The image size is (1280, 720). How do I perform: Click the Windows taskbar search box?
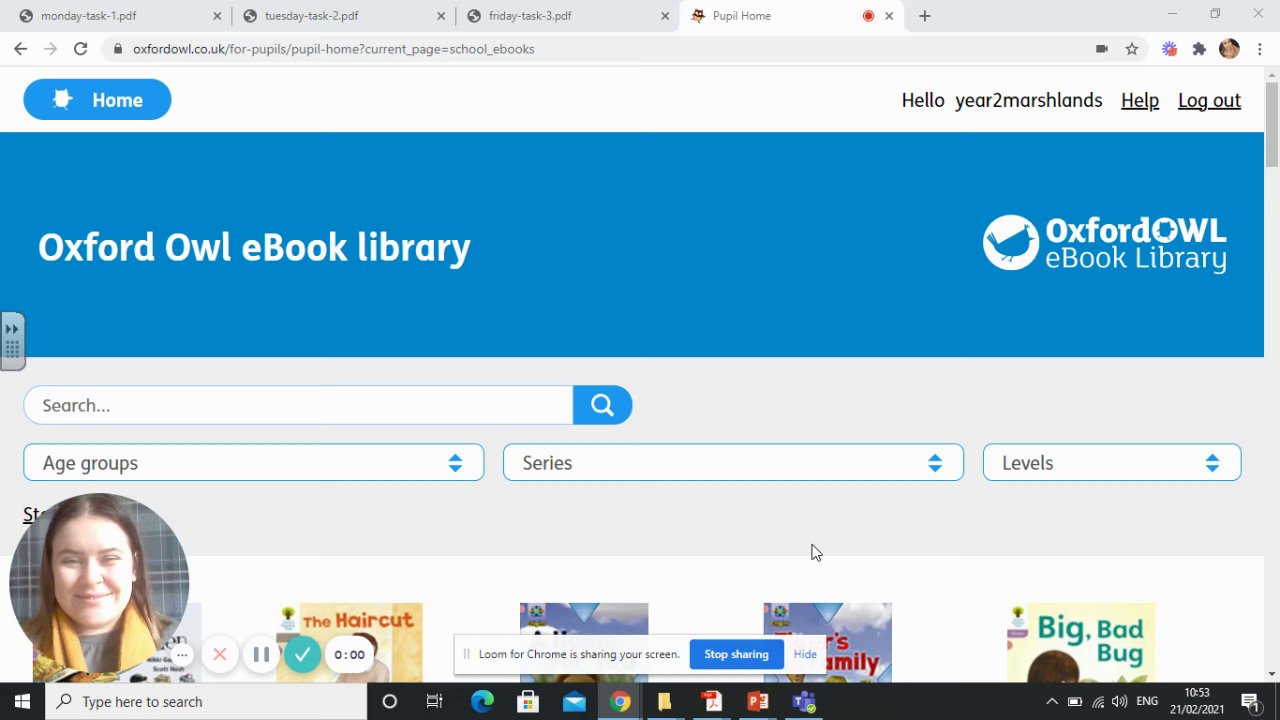pos(206,702)
